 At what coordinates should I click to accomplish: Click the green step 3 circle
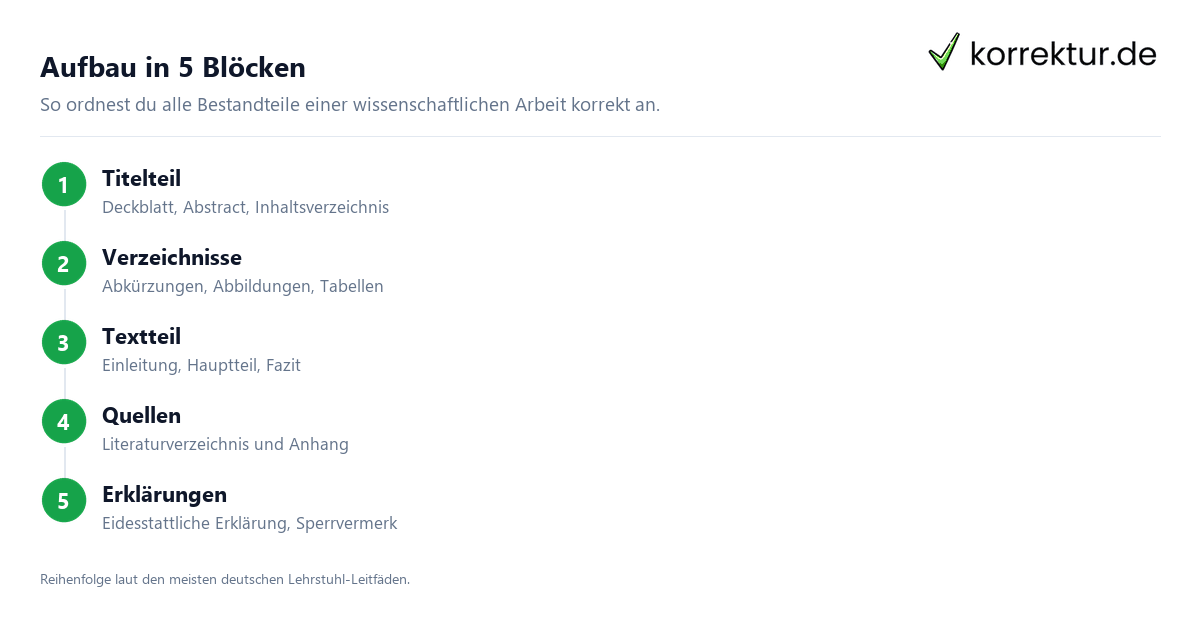(64, 343)
